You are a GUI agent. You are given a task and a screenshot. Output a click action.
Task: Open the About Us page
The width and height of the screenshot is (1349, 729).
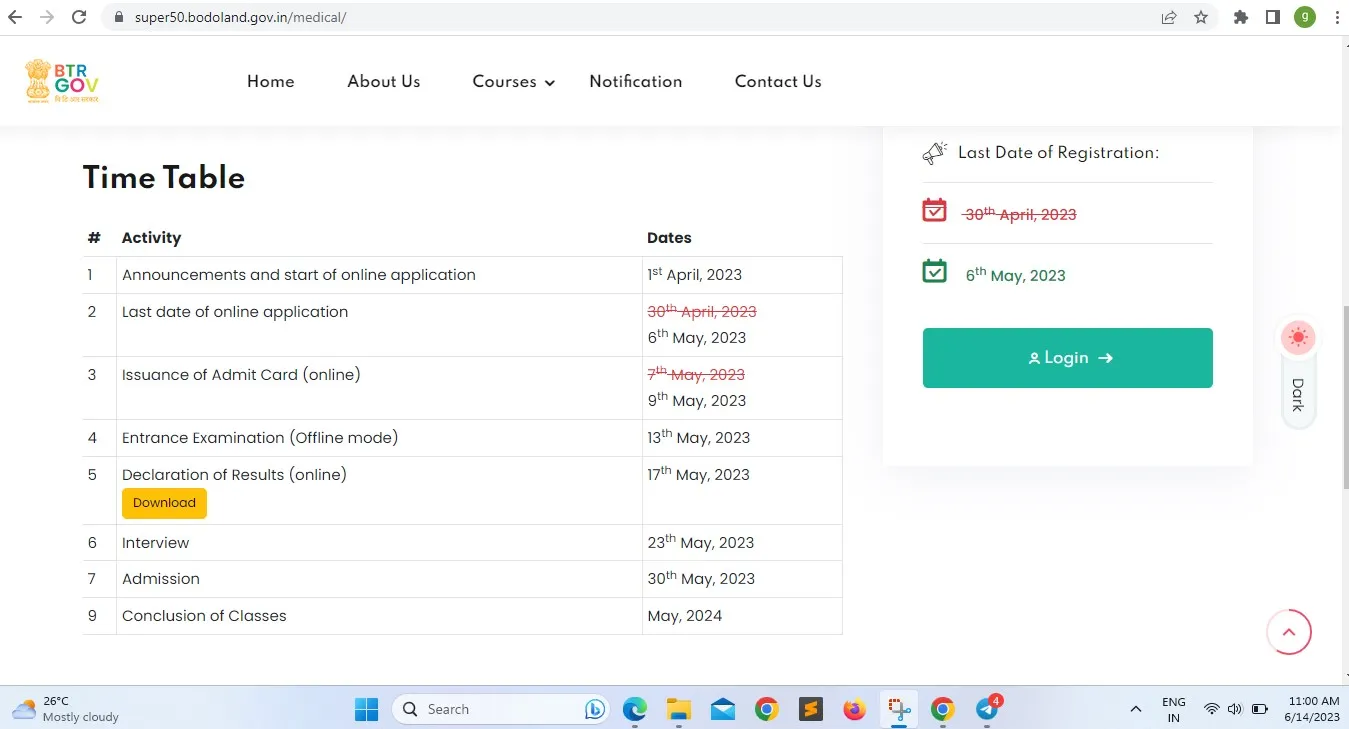383,82
